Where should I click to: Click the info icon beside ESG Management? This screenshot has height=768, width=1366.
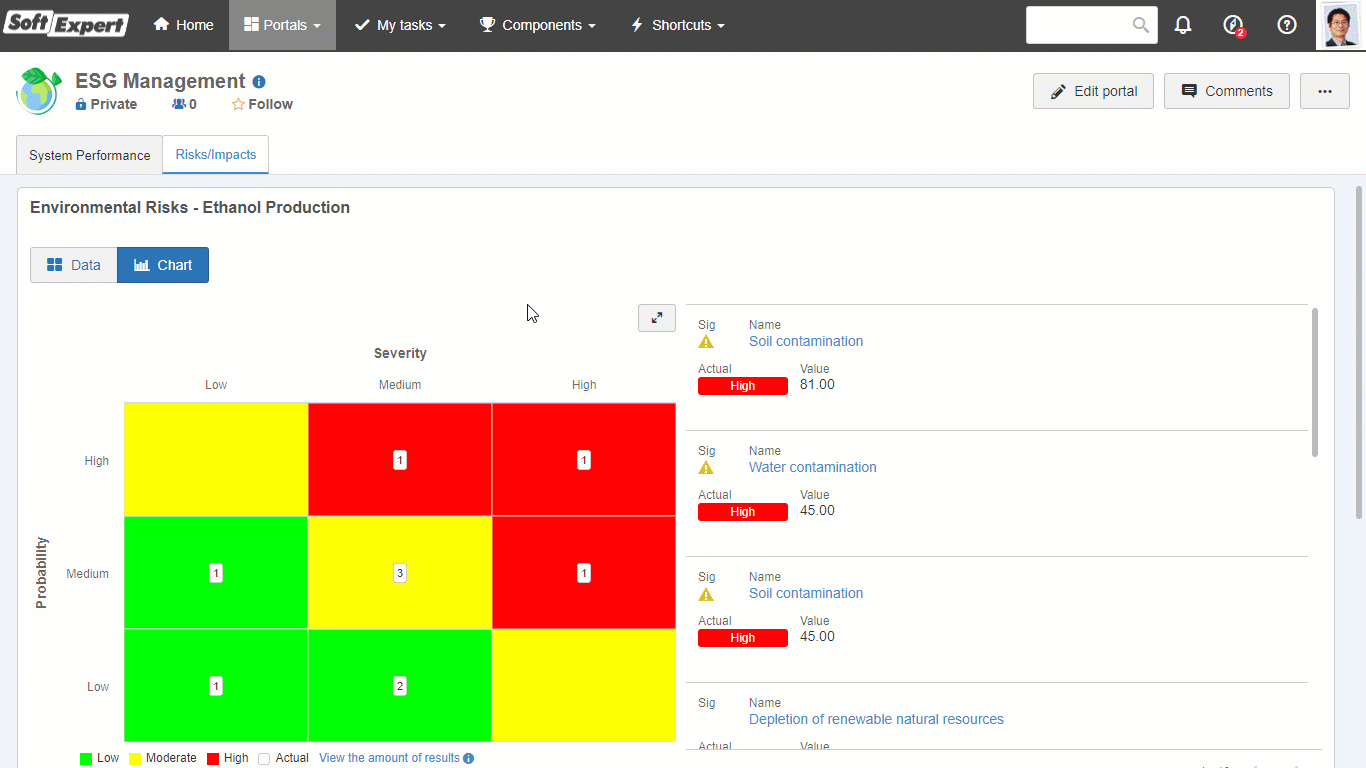coord(259,82)
